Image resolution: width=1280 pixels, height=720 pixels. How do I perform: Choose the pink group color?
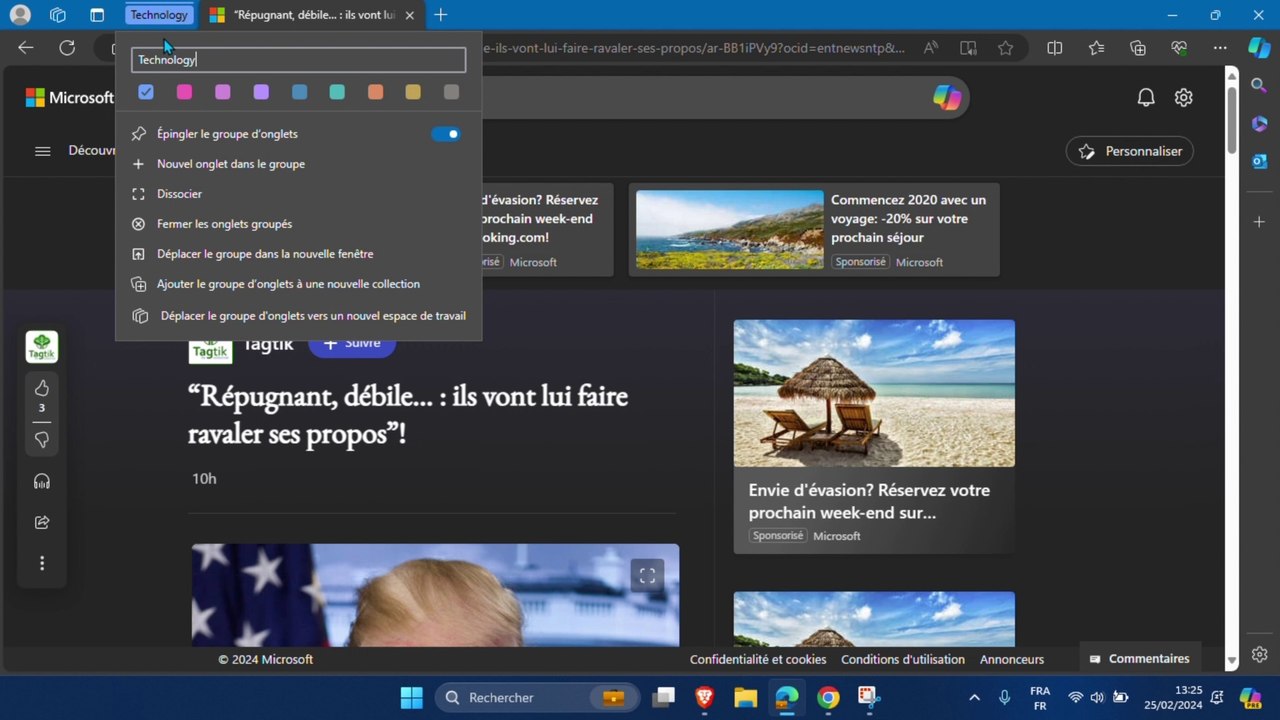click(x=184, y=92)
